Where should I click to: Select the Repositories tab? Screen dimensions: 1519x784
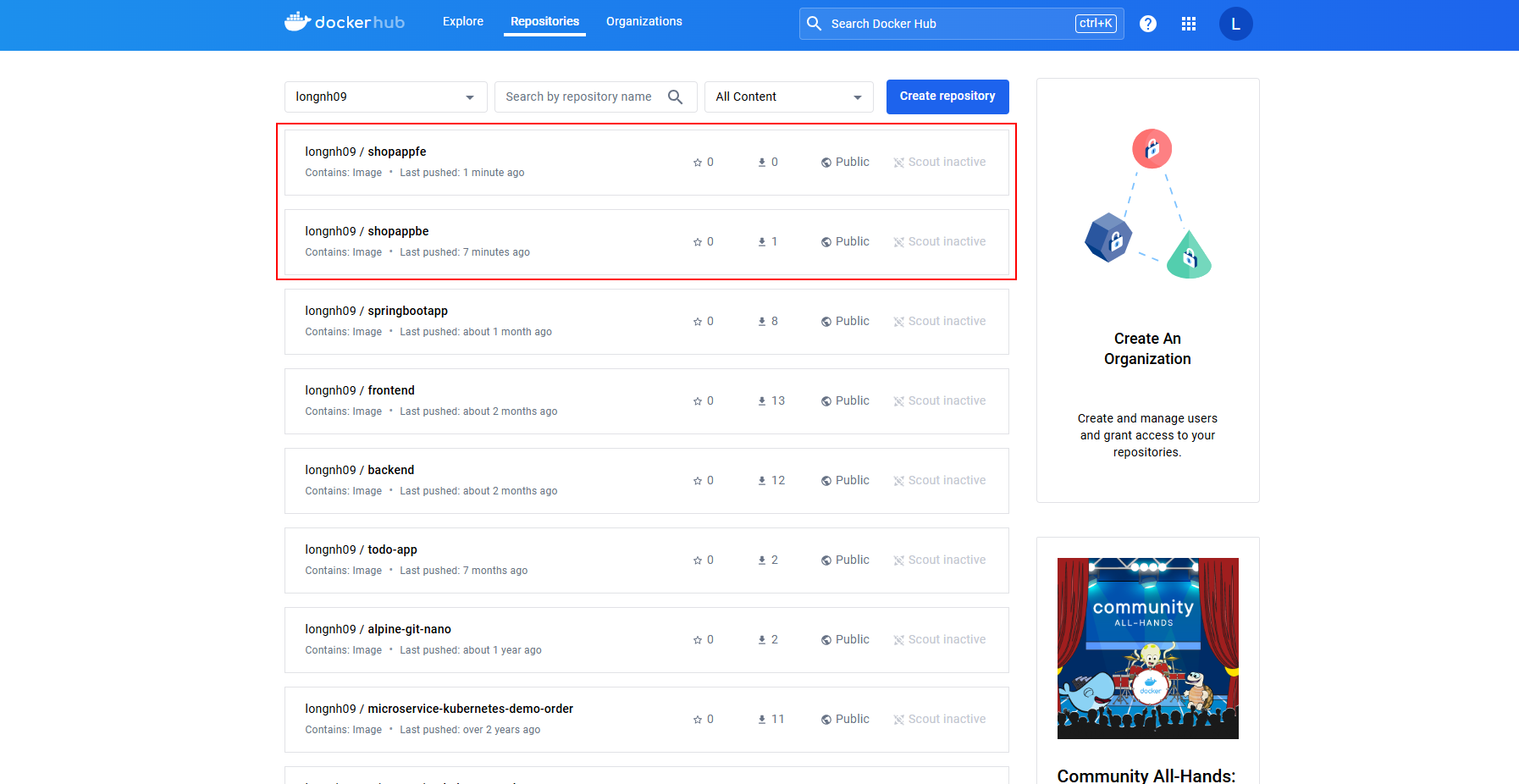(545, 21)
